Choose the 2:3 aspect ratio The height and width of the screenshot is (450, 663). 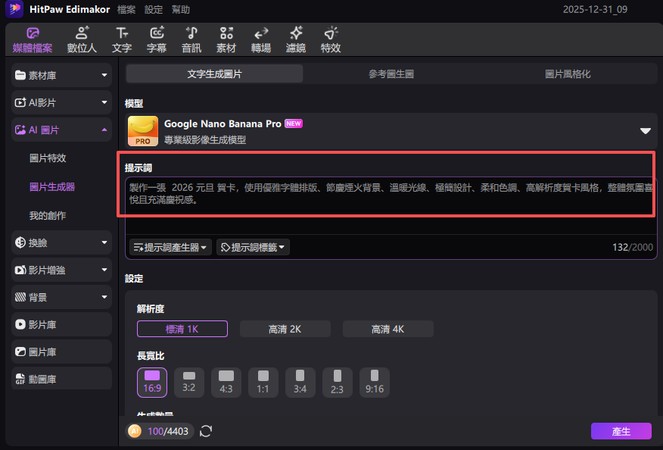coord(337,382)
